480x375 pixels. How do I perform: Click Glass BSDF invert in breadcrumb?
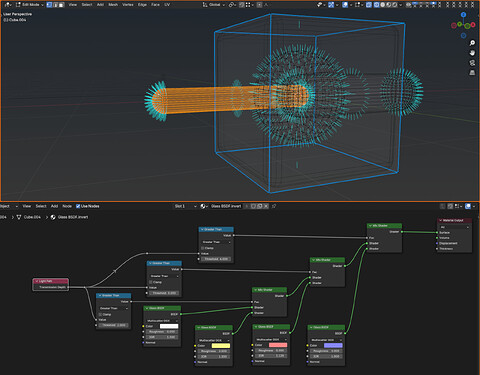click(x=73, y=217)
